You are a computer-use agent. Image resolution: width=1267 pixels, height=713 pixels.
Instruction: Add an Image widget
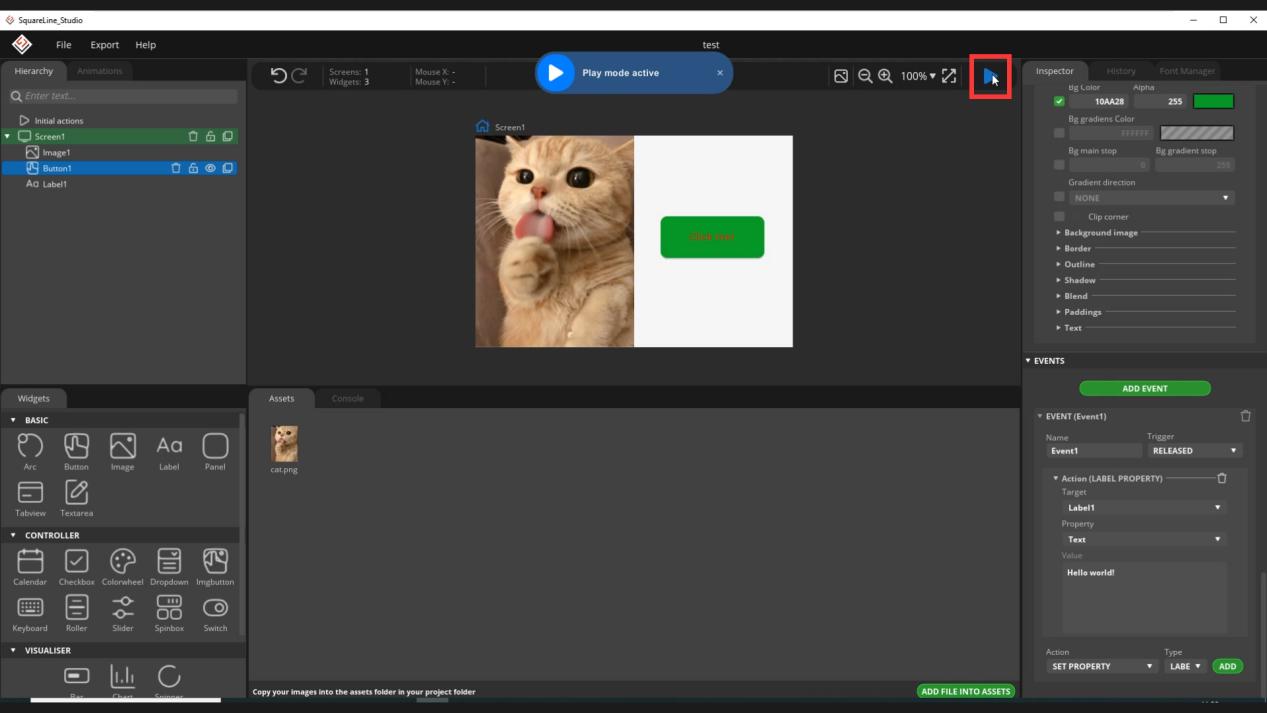[x=122, y=451]
